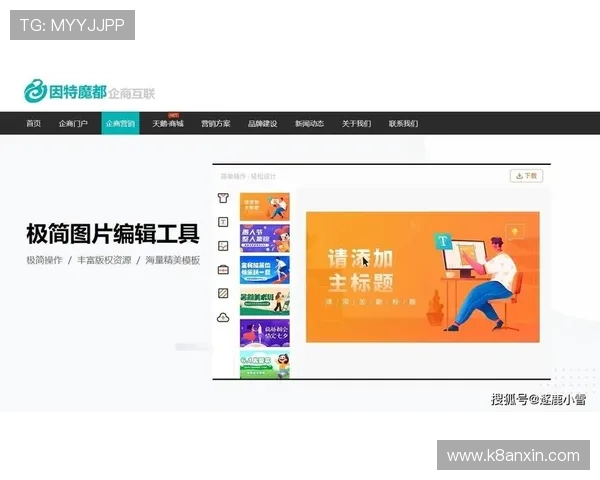Click the 极简图片编辑工具 heading
This screenshot has height=480, width=600.
click(113, 233)
